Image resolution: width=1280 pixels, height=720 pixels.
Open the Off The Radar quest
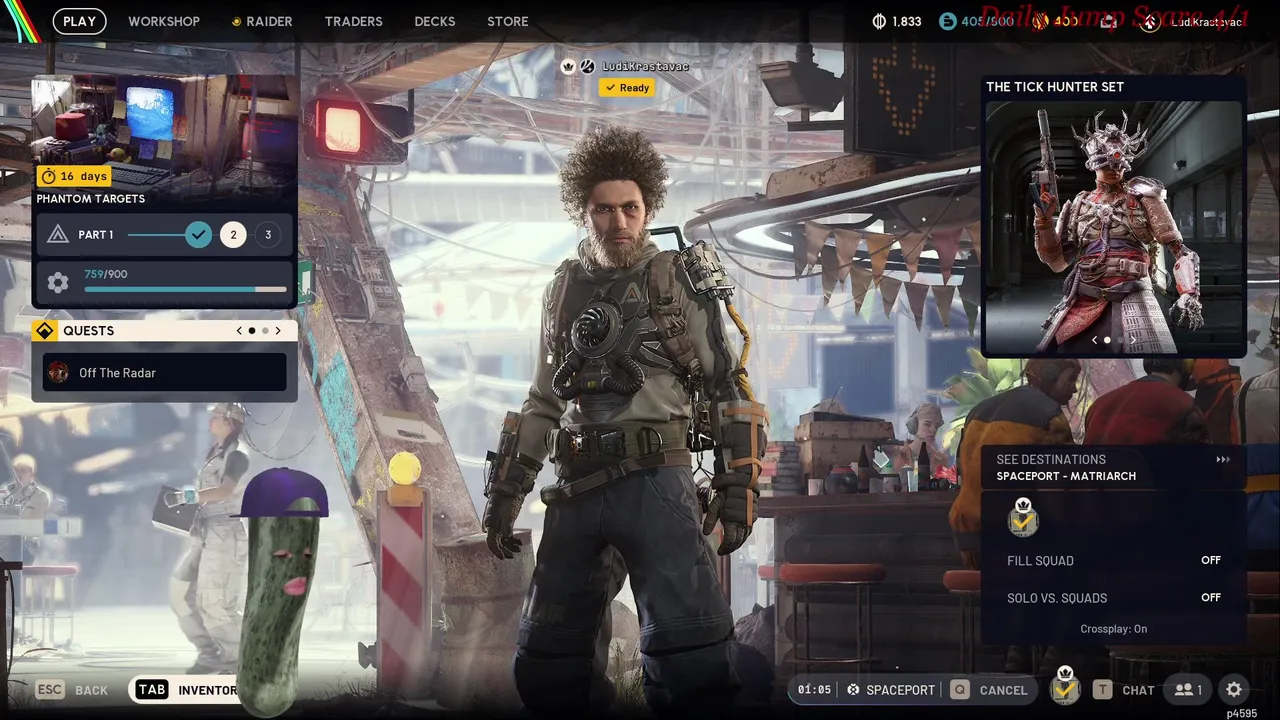165,373
